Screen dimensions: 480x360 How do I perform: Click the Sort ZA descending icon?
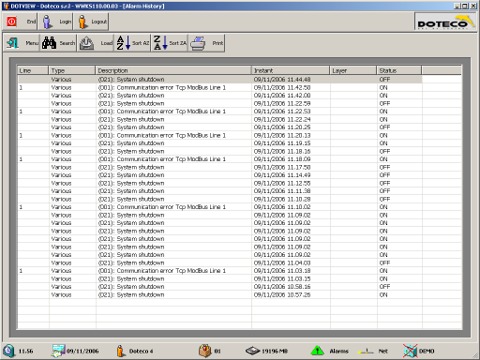click(160, 43)
